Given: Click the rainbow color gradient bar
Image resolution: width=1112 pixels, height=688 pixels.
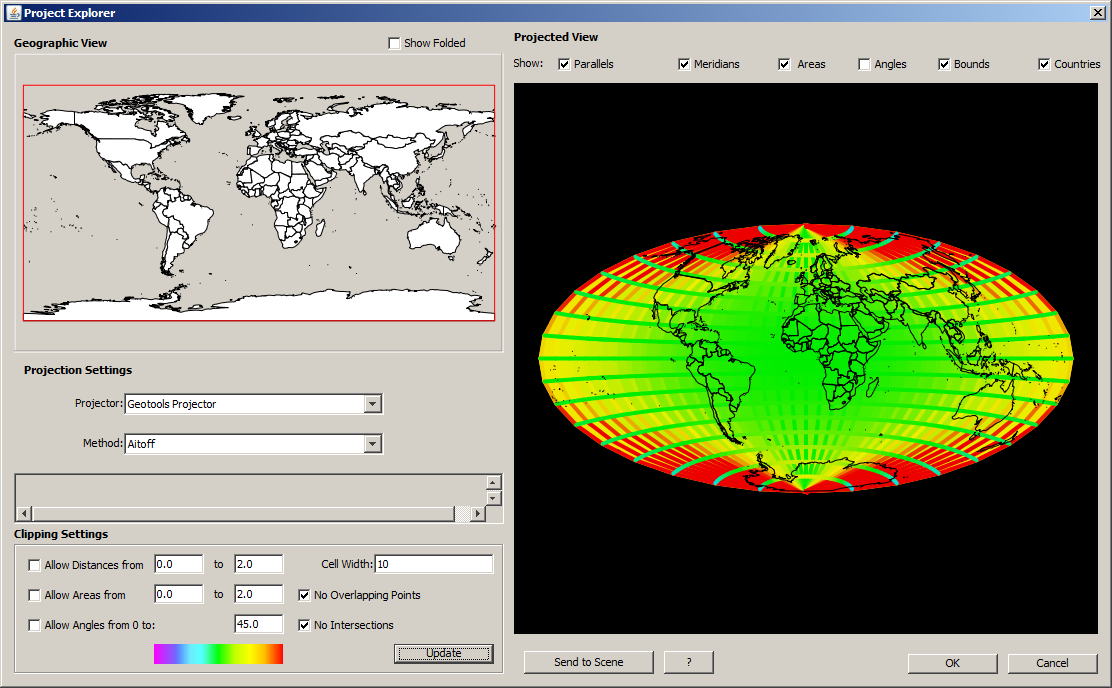Looking at the screenshot, I should (218, 653).
